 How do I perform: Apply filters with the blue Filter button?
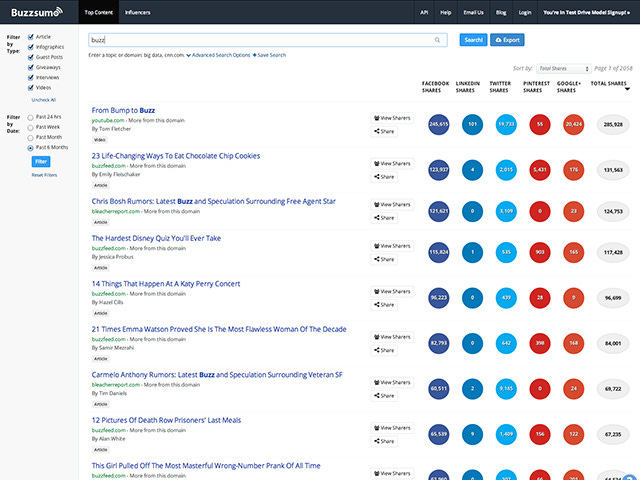[41, 162]
